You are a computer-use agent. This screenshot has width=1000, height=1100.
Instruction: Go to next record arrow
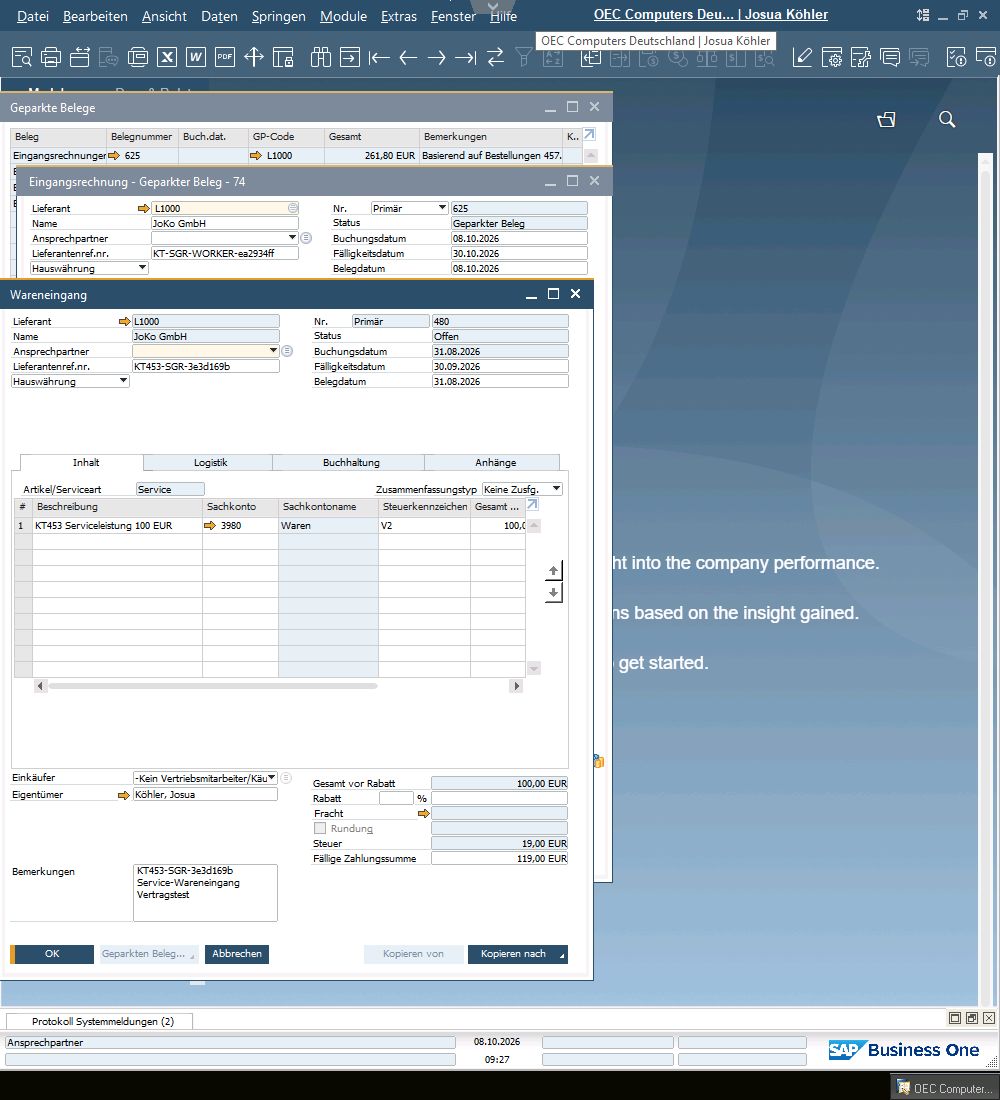pos(436,58)
